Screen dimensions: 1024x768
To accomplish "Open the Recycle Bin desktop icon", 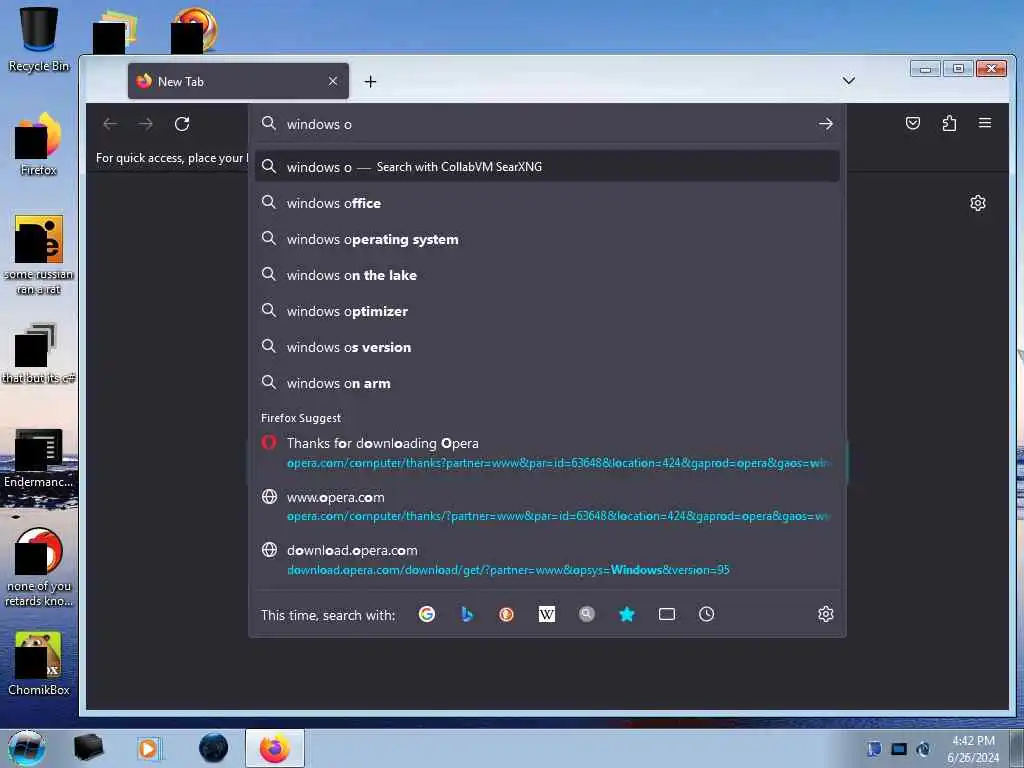I will [39, 39].
